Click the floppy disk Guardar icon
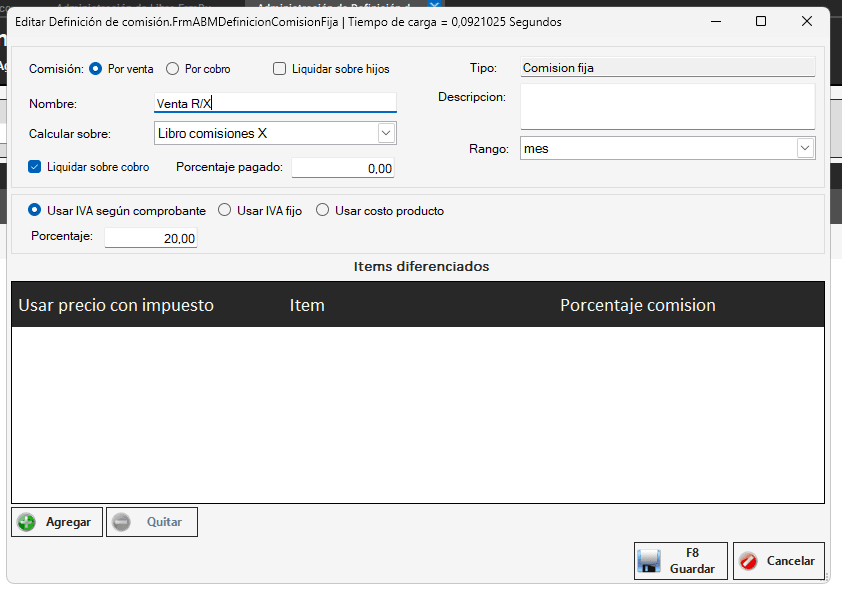The width and height of the screenshot is (842, 590). pyautogui.click(x=650, y=561)
